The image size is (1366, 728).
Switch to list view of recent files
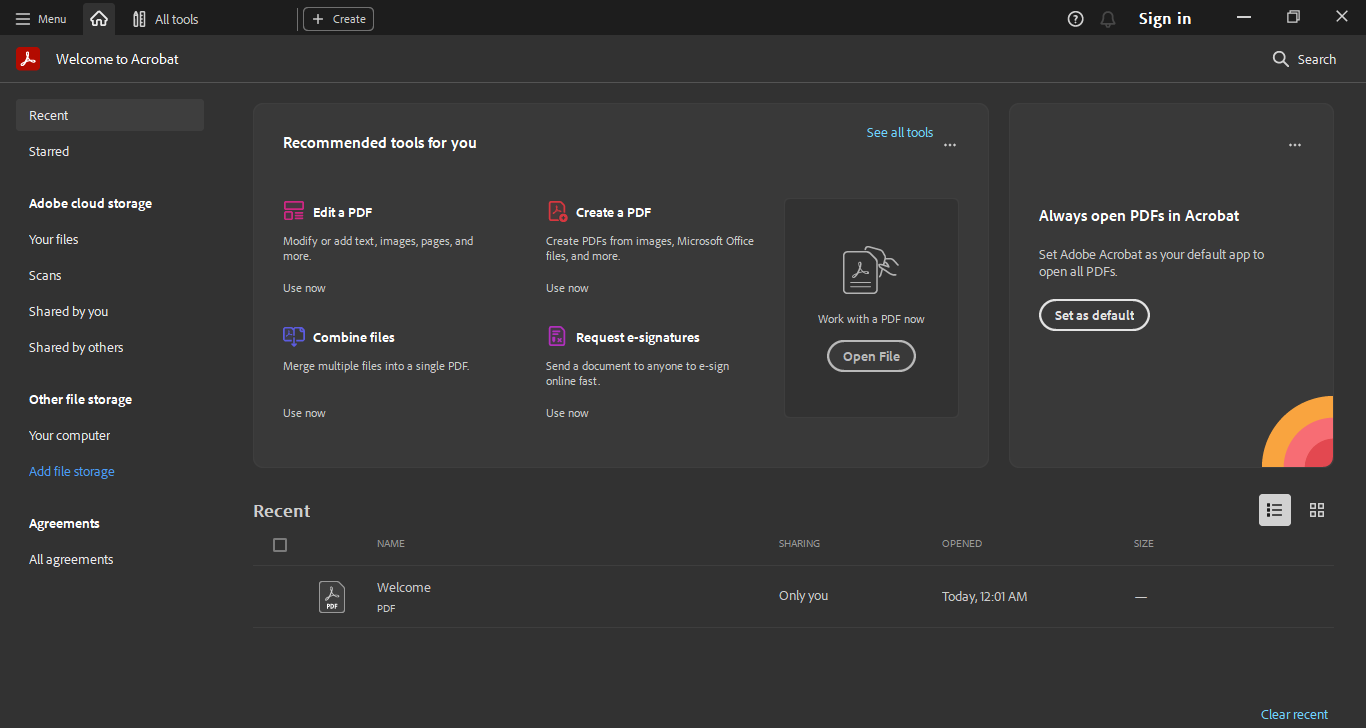1274,510
